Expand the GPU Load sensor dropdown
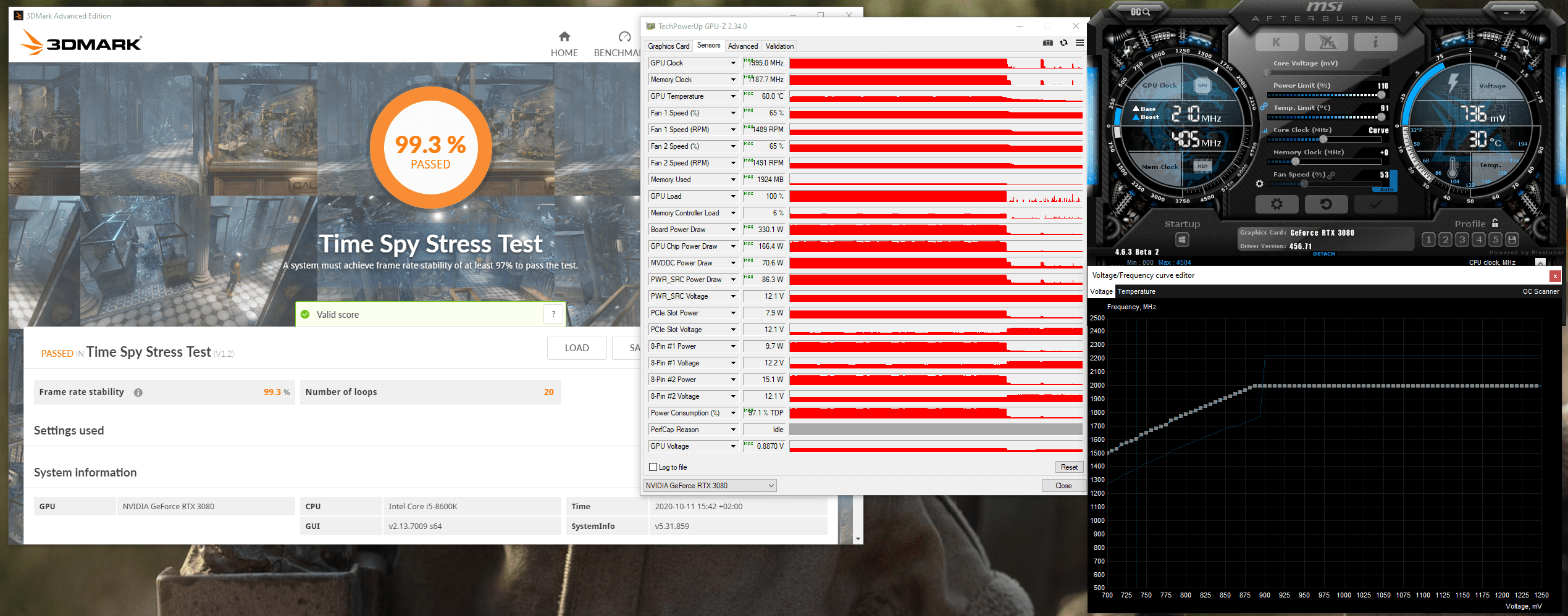This screenshot has height=616, width=1568. click(733, 196)
